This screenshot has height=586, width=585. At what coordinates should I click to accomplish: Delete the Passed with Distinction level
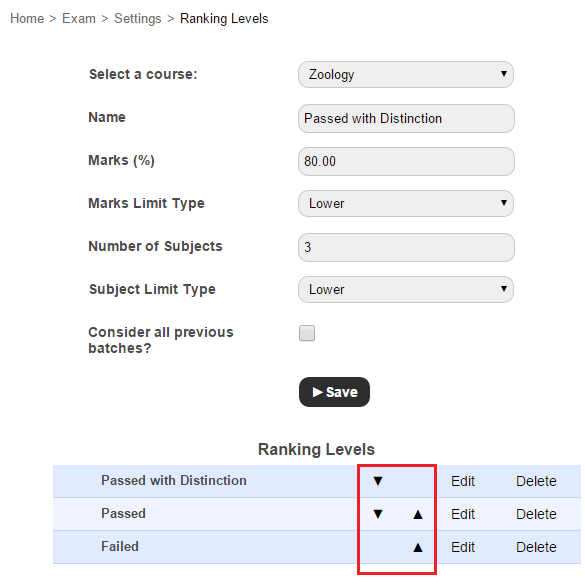536,481
